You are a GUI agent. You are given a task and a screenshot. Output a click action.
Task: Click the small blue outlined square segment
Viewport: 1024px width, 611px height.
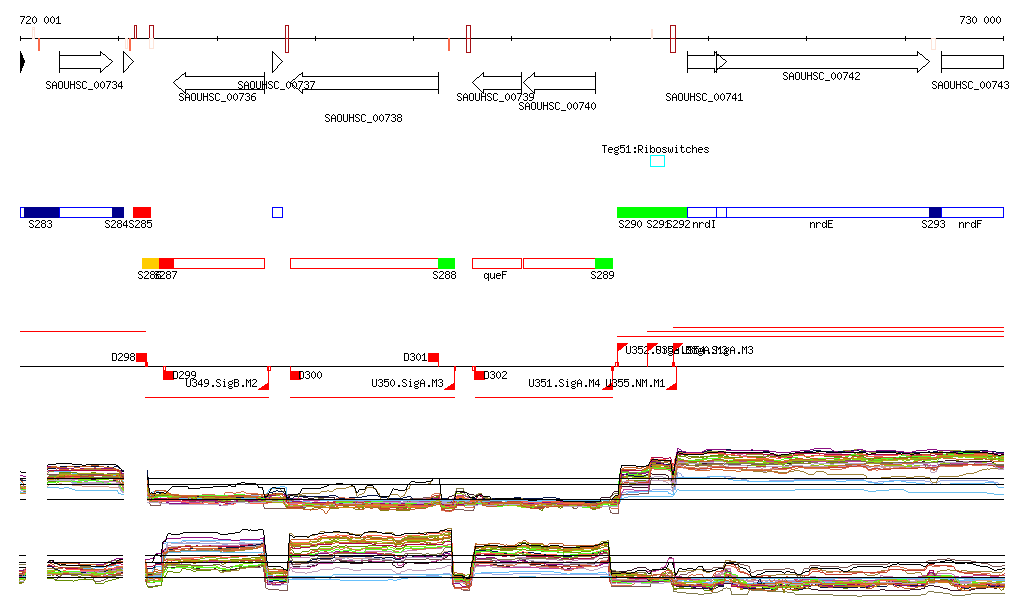click(x=278, y=212)
